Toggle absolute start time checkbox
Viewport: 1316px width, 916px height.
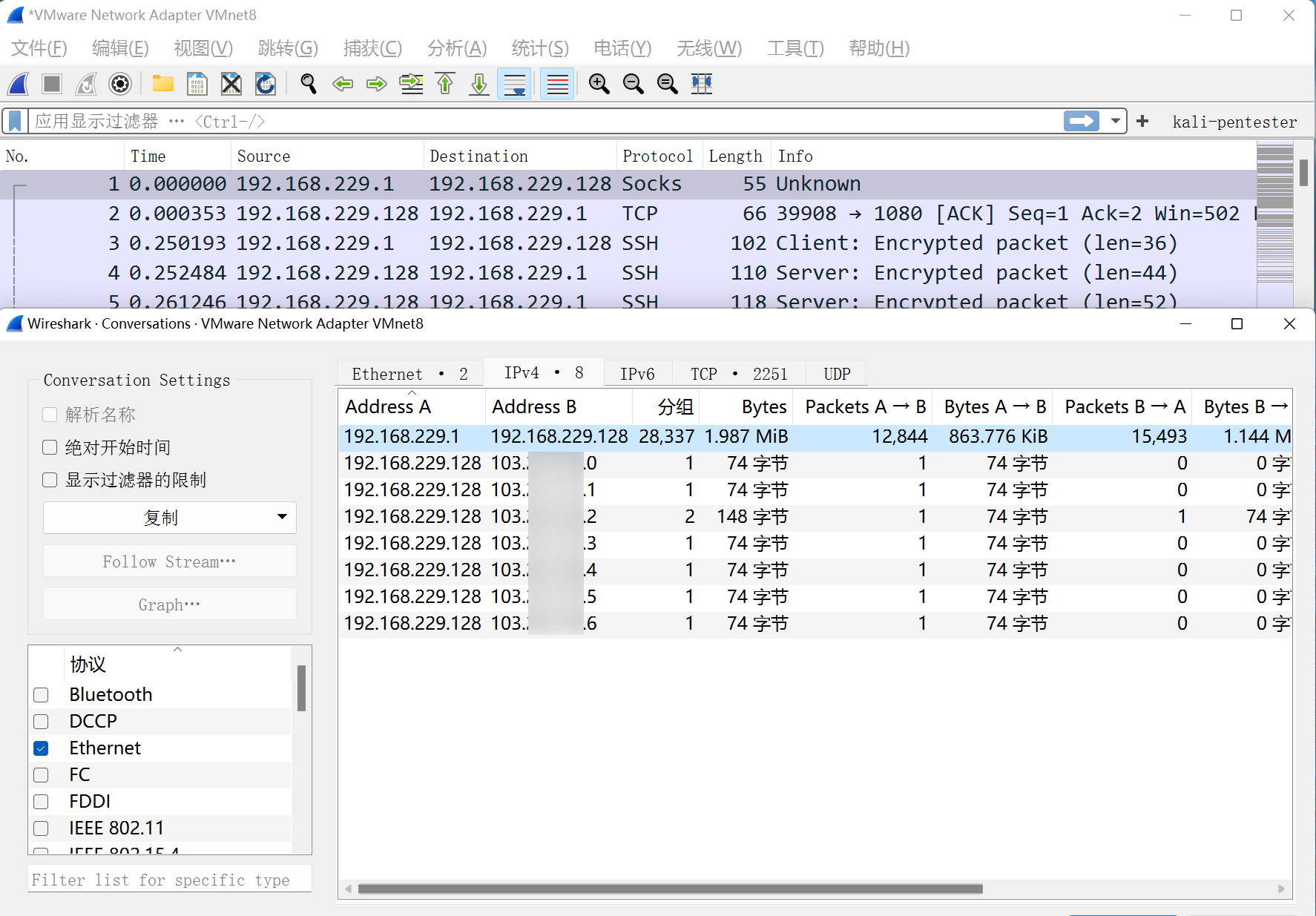click(x=50, y=447)
